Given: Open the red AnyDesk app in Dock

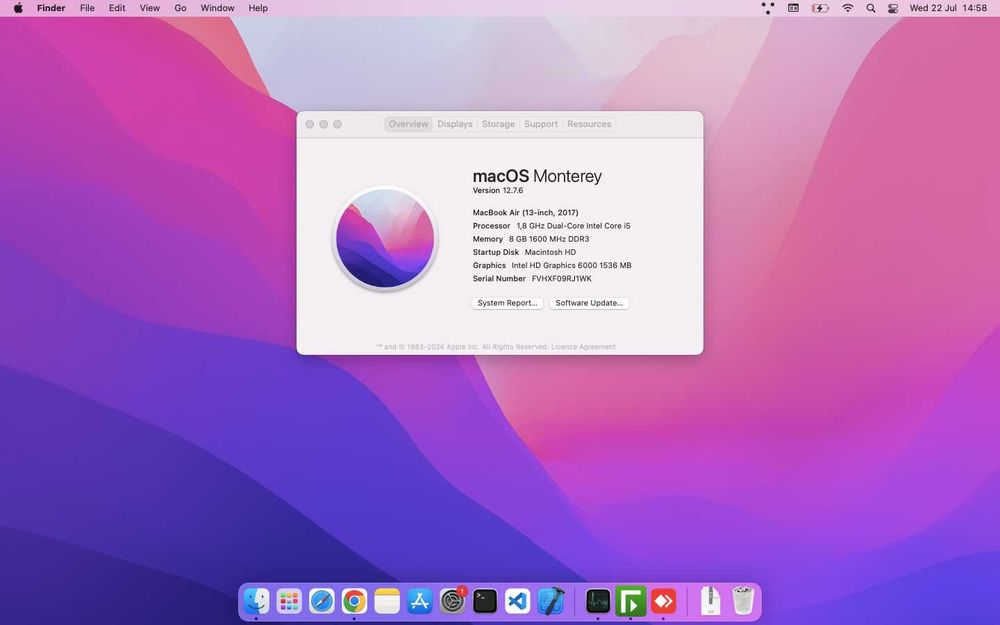Looking at the screenshot, I should 663,601.
